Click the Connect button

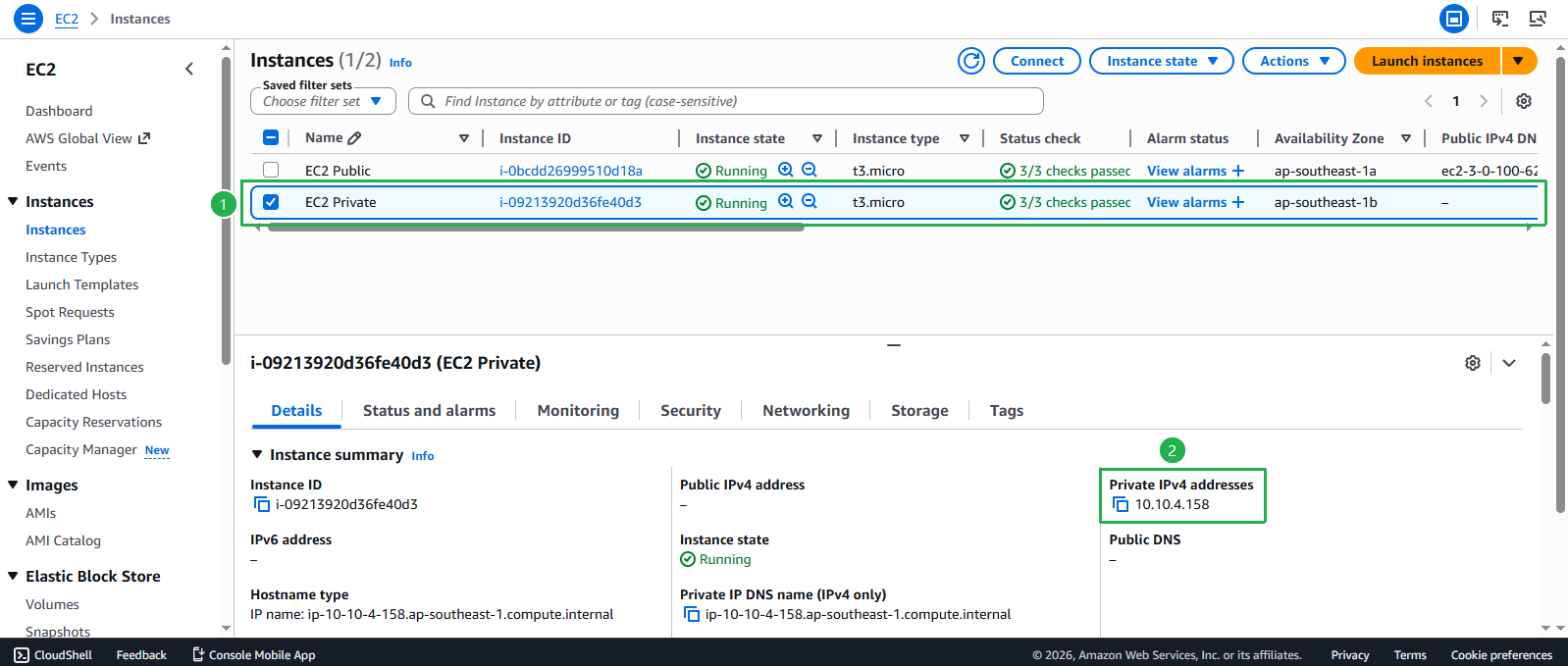(1037, 61)
